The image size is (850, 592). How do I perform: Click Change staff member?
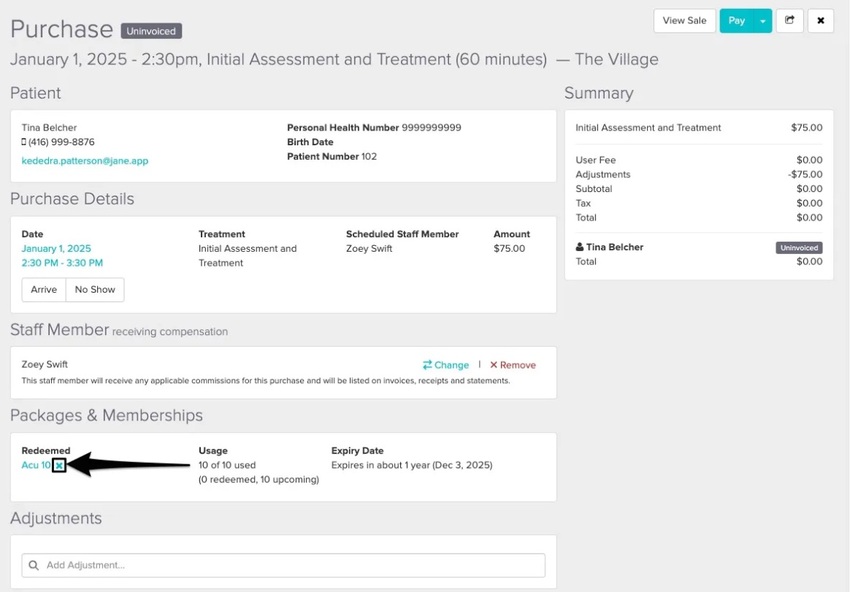point(446,365)
